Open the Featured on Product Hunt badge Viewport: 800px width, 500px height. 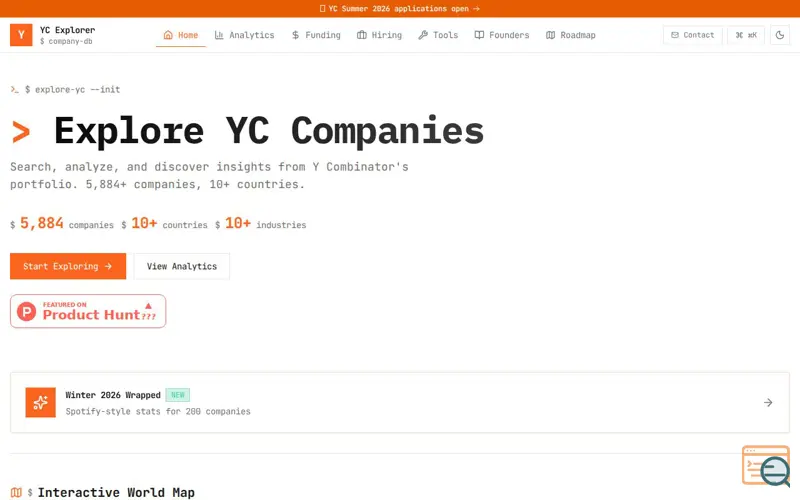coord(88,311)
